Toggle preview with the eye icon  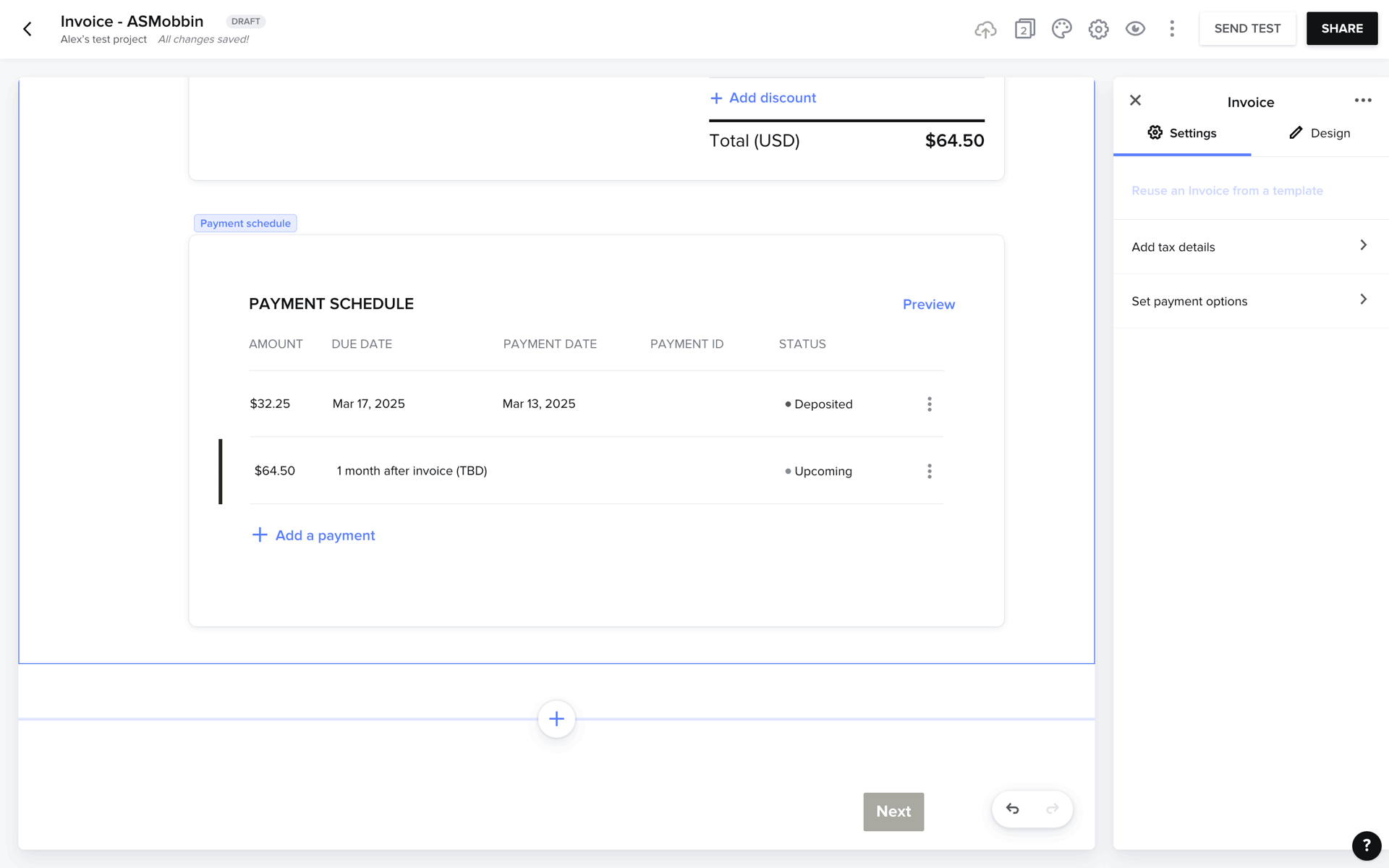click(1135, 29)
